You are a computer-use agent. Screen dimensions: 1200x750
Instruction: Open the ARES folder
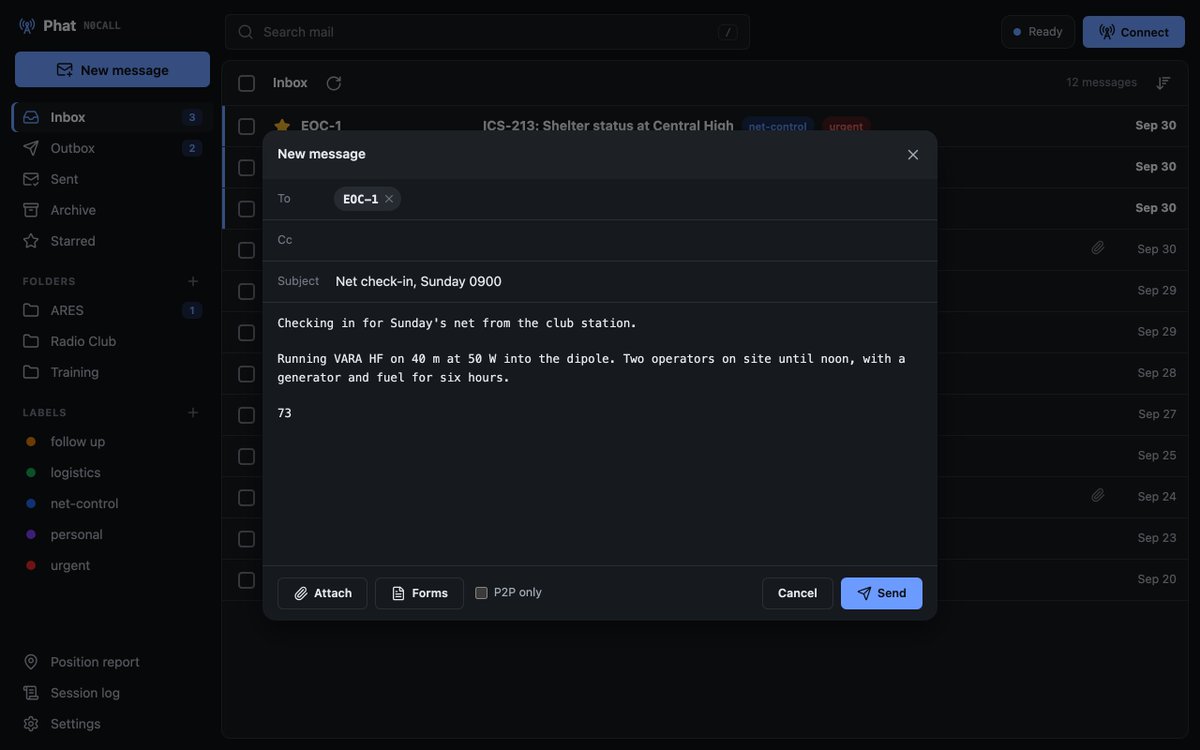tap(111, 310)
